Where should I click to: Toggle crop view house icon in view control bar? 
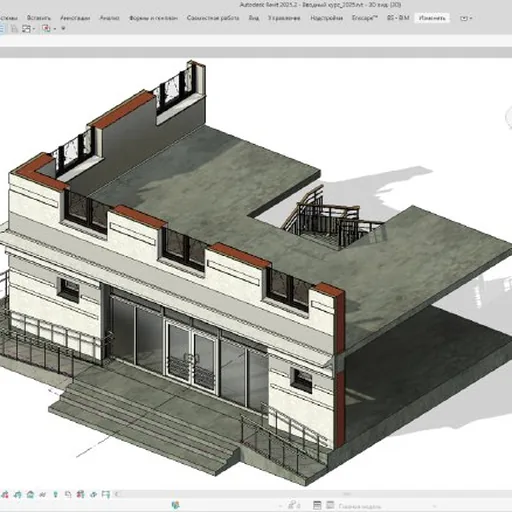click(30, 494)
